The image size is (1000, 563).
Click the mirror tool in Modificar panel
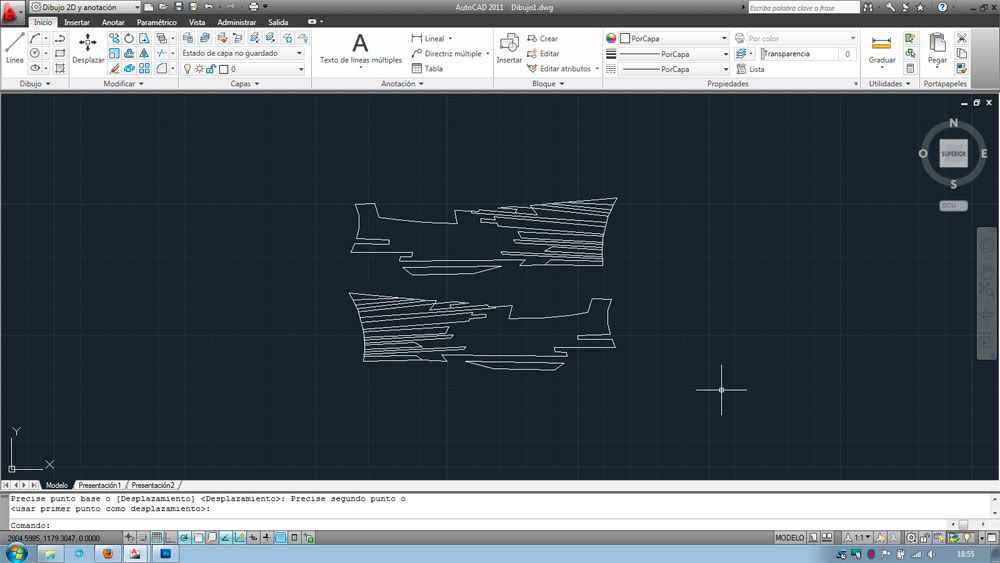(145, 54)
